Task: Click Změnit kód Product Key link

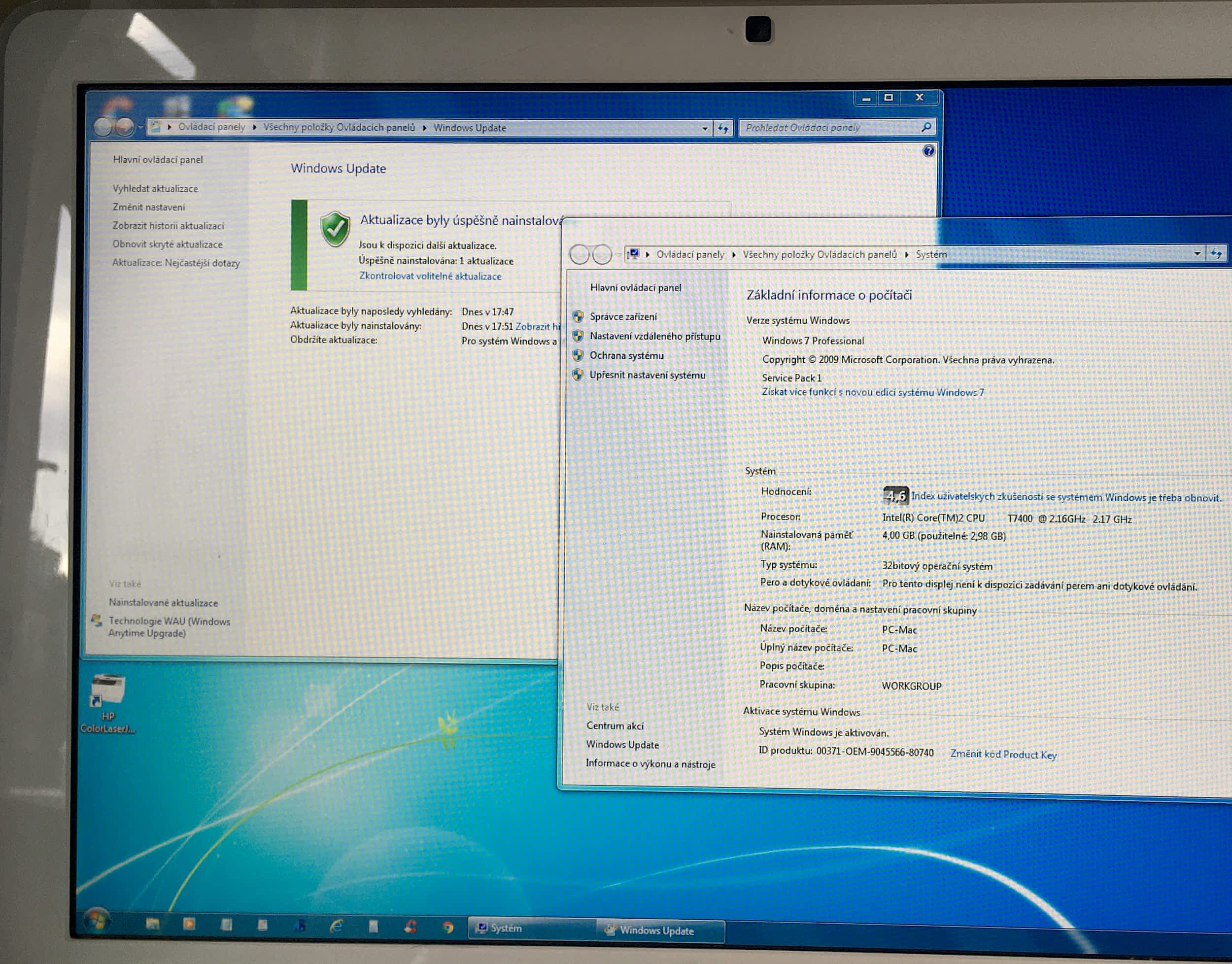Action: [x=1003, y=755]
